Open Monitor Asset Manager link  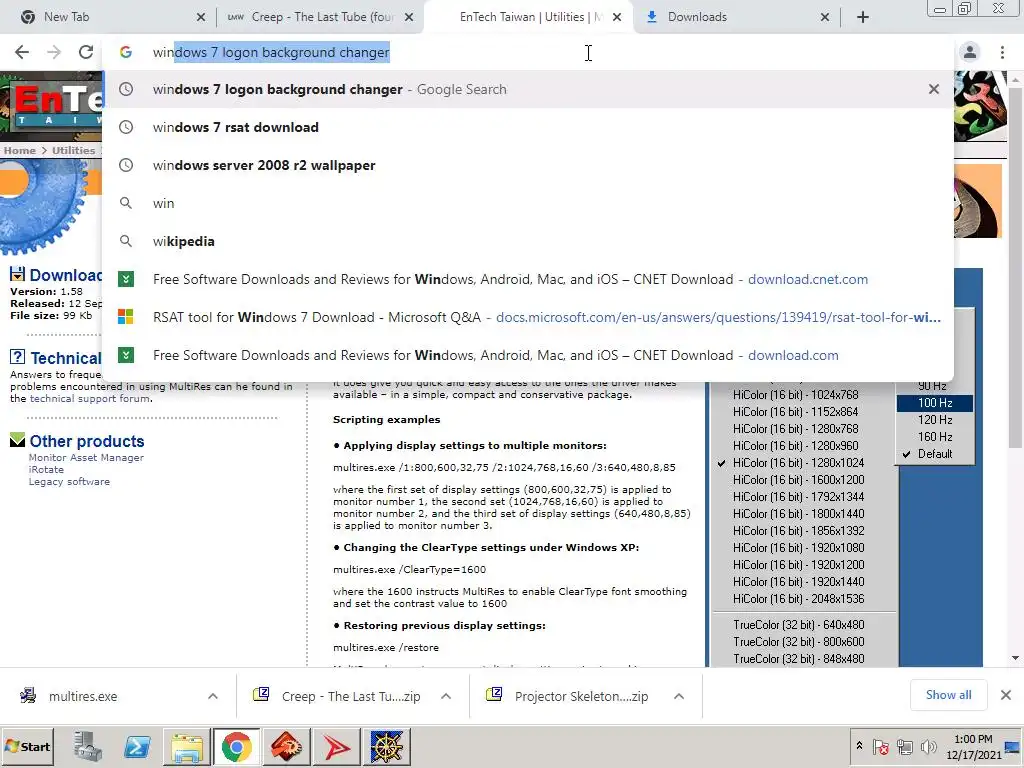tap(86, 458)
